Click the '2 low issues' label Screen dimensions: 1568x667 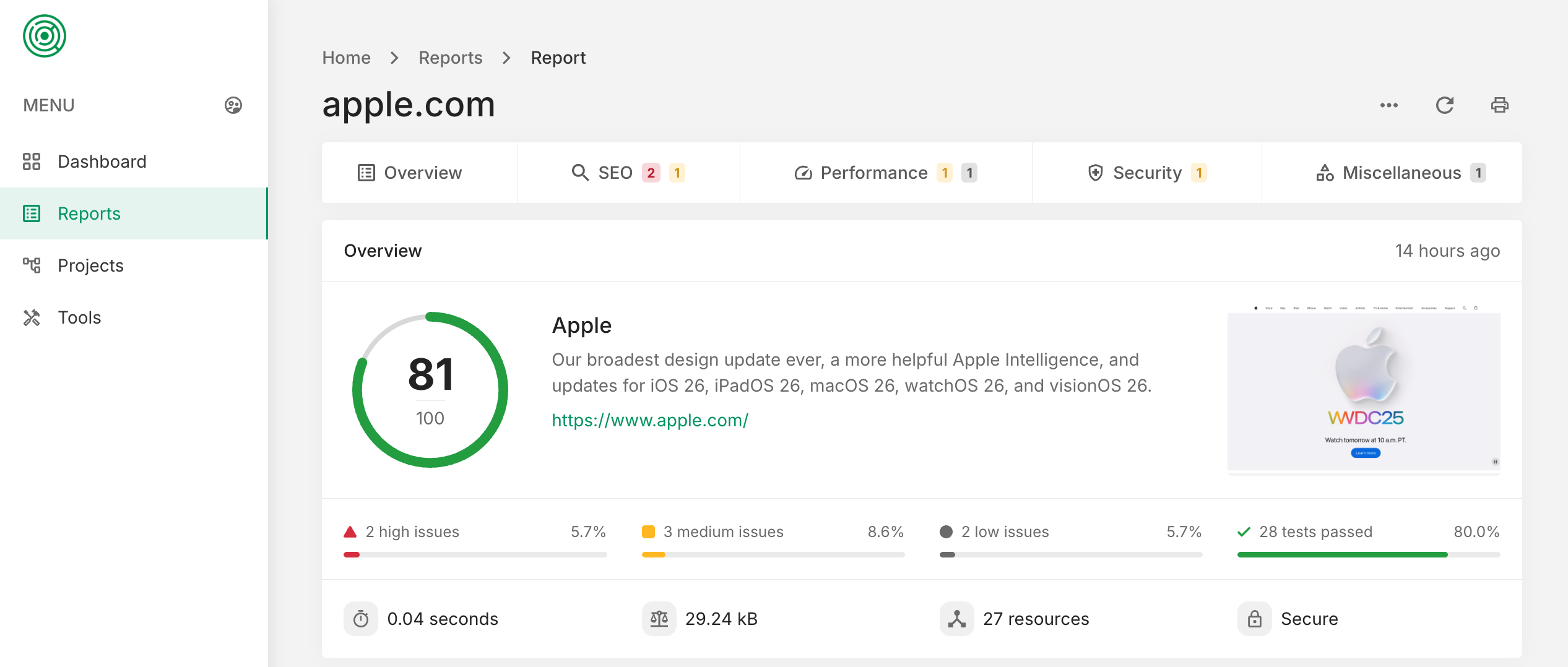1005,531
